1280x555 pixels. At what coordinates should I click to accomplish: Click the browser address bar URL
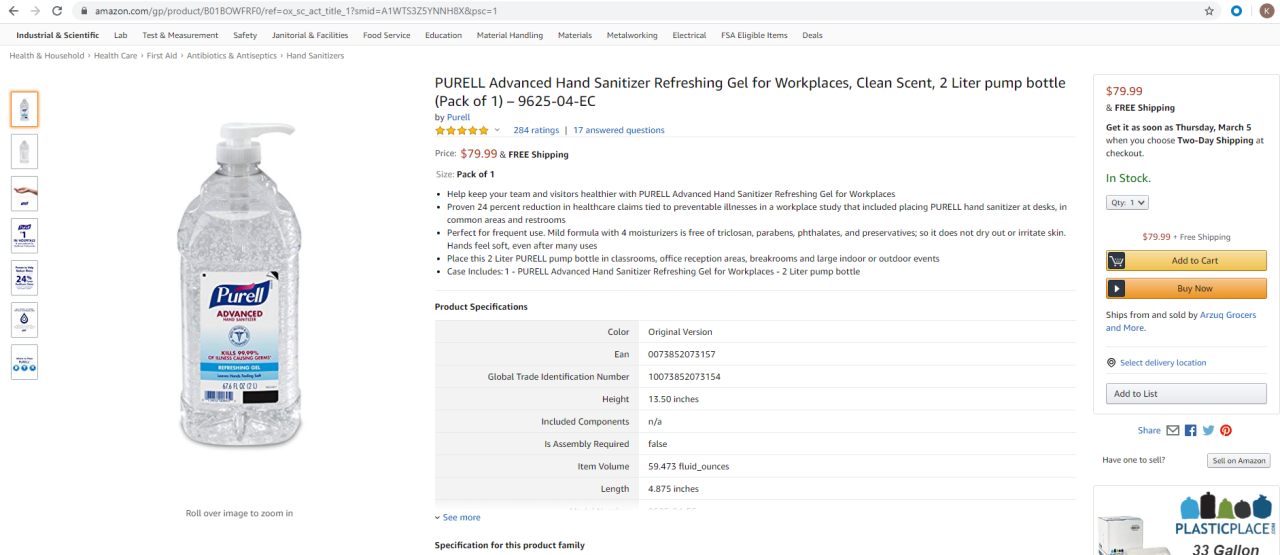point(296,11)
